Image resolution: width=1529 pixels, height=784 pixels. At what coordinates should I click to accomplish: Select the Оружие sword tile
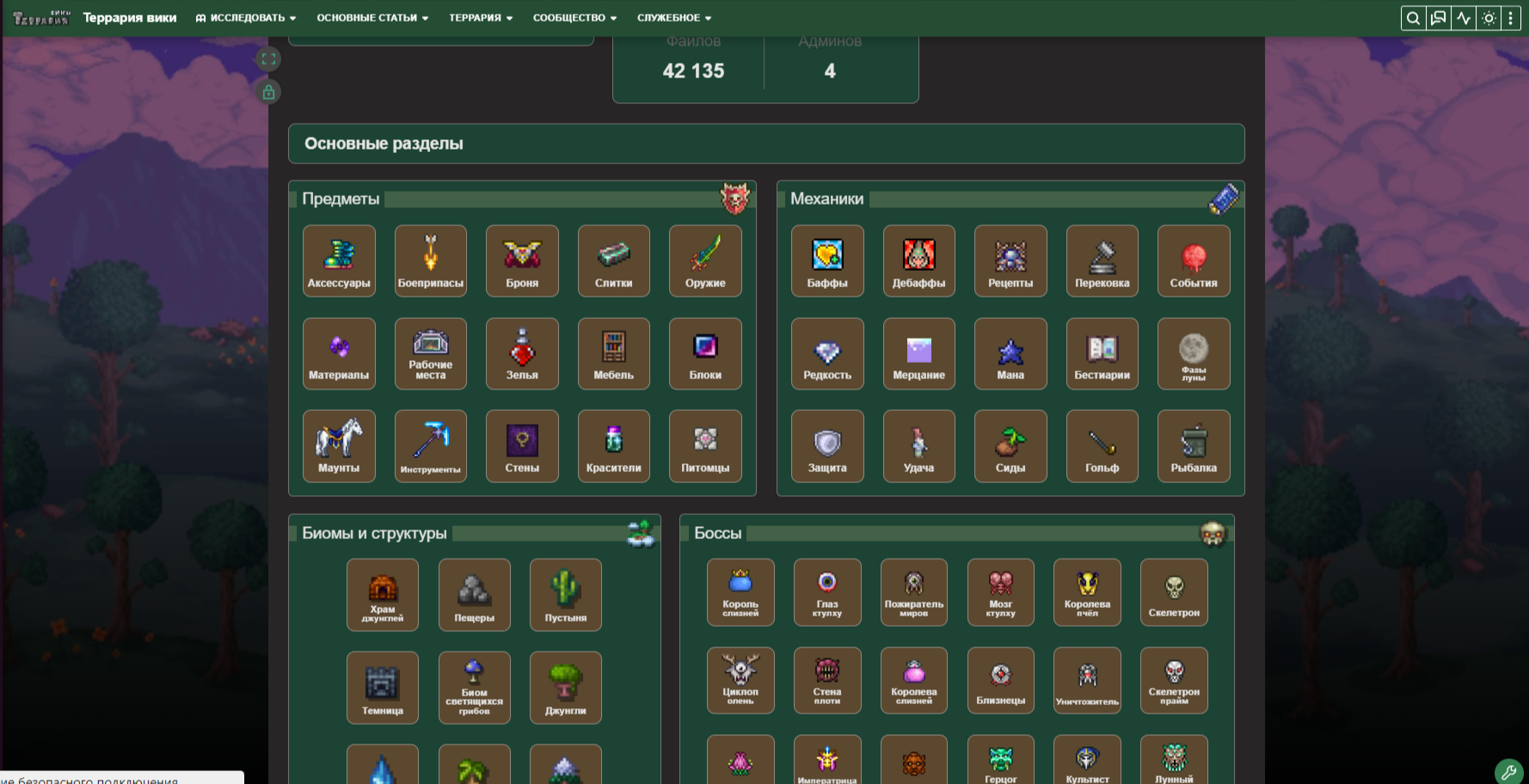(x=705, y=261)
